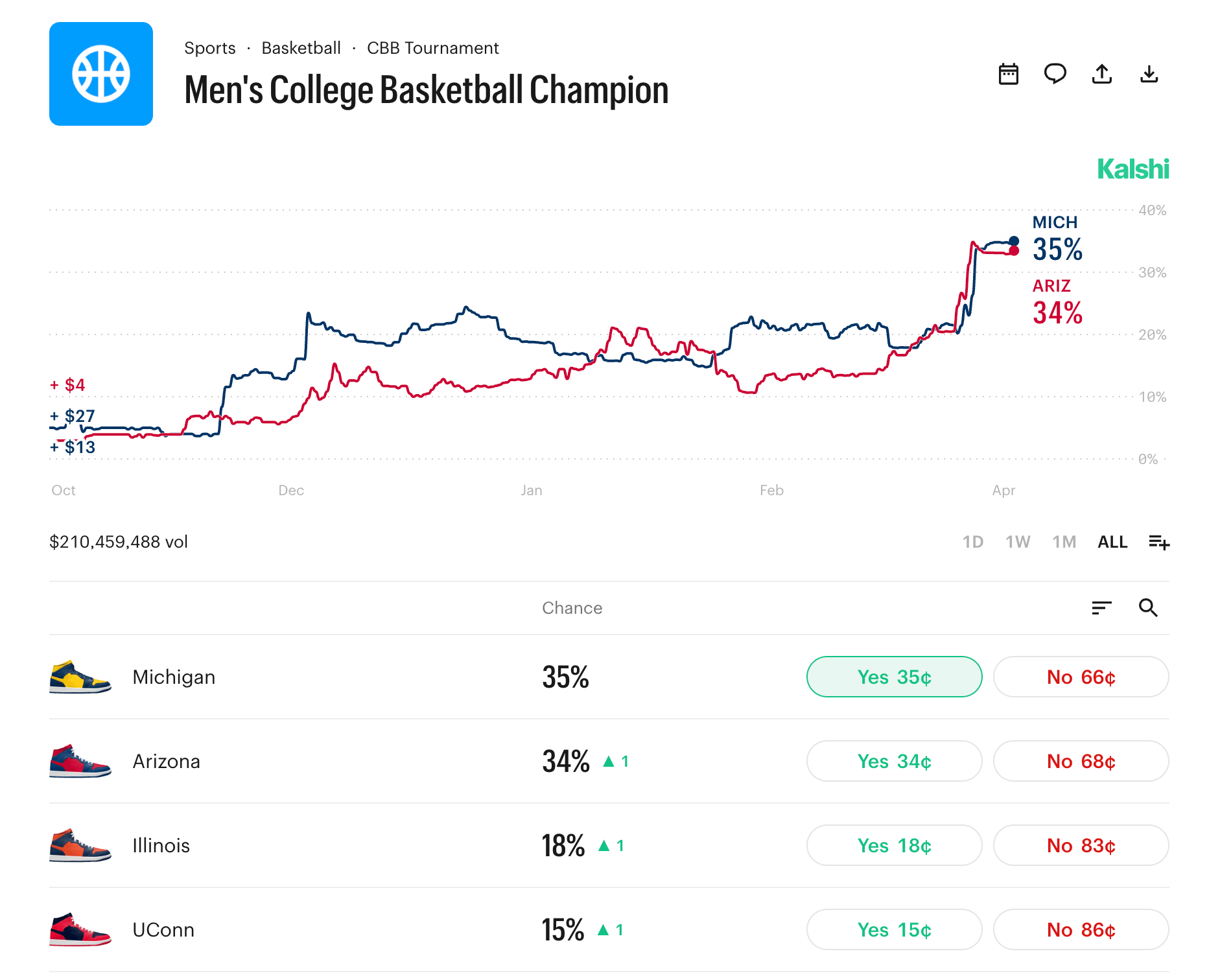Go to CBB Tournament breadcrumb
Viewport: 1220px width, 980px height.
tap(432, 48)
